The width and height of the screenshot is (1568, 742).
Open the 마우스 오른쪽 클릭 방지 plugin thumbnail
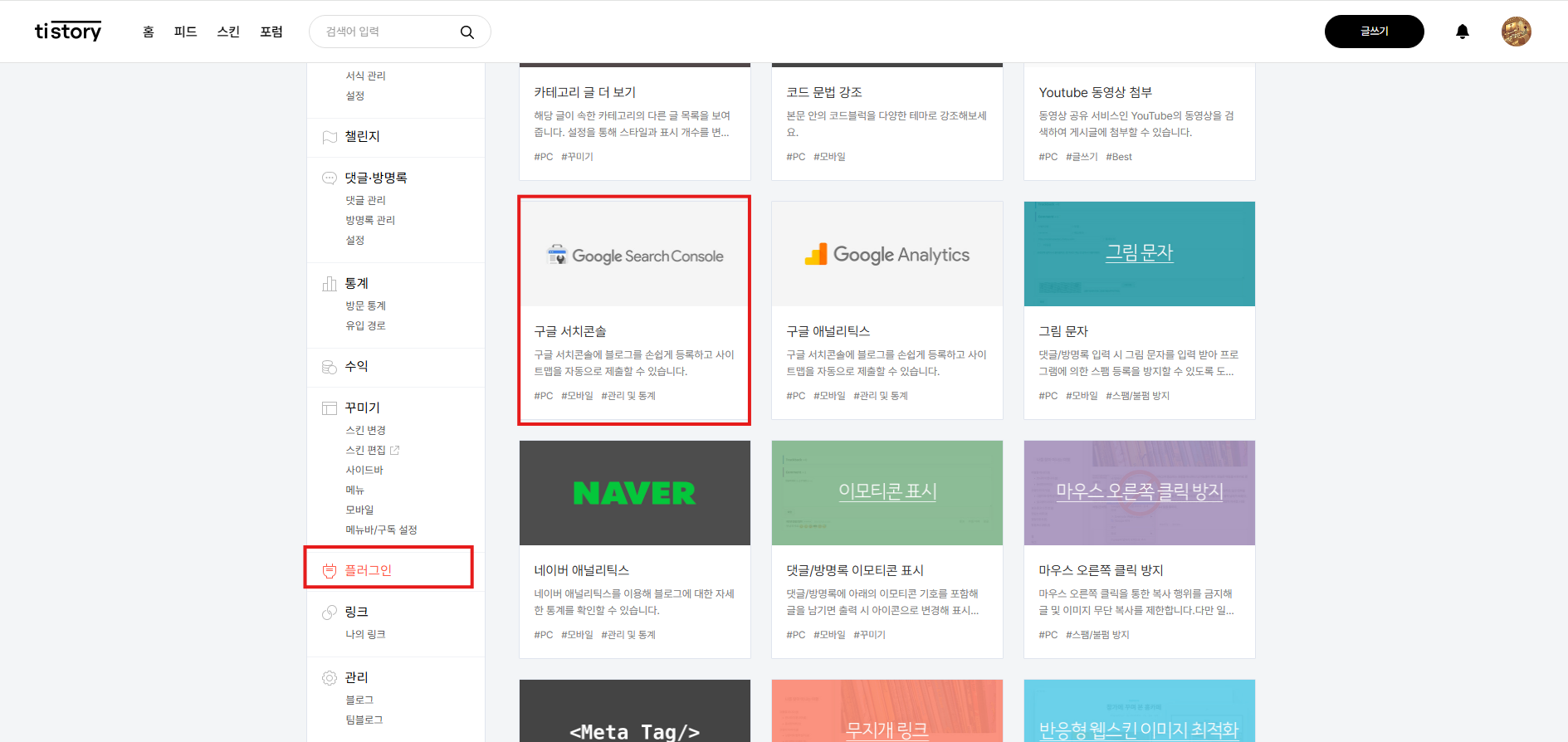pos(1140,493)
